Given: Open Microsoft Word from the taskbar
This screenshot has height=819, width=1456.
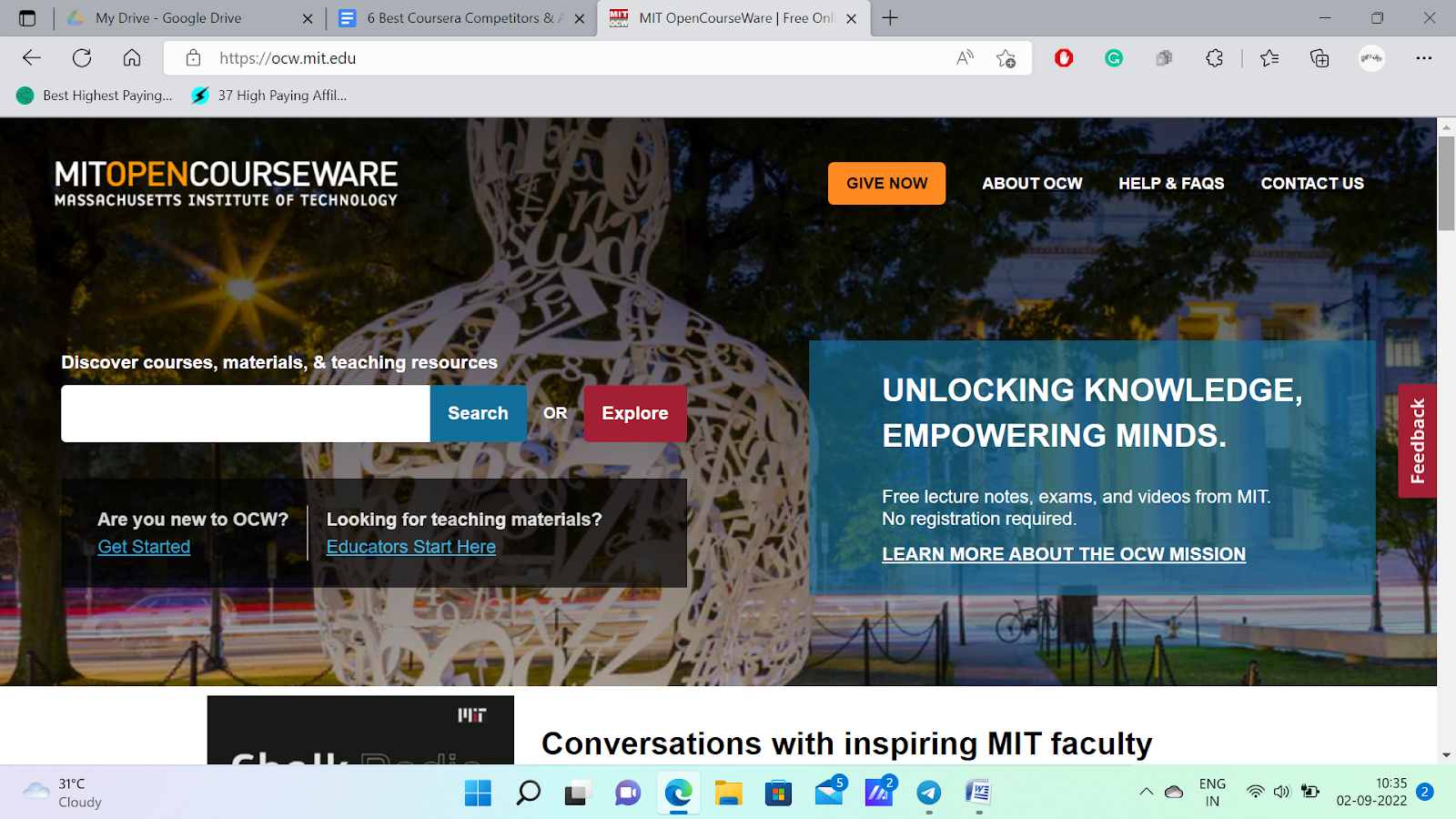Looking at the screenshot, I should point(978,793).
